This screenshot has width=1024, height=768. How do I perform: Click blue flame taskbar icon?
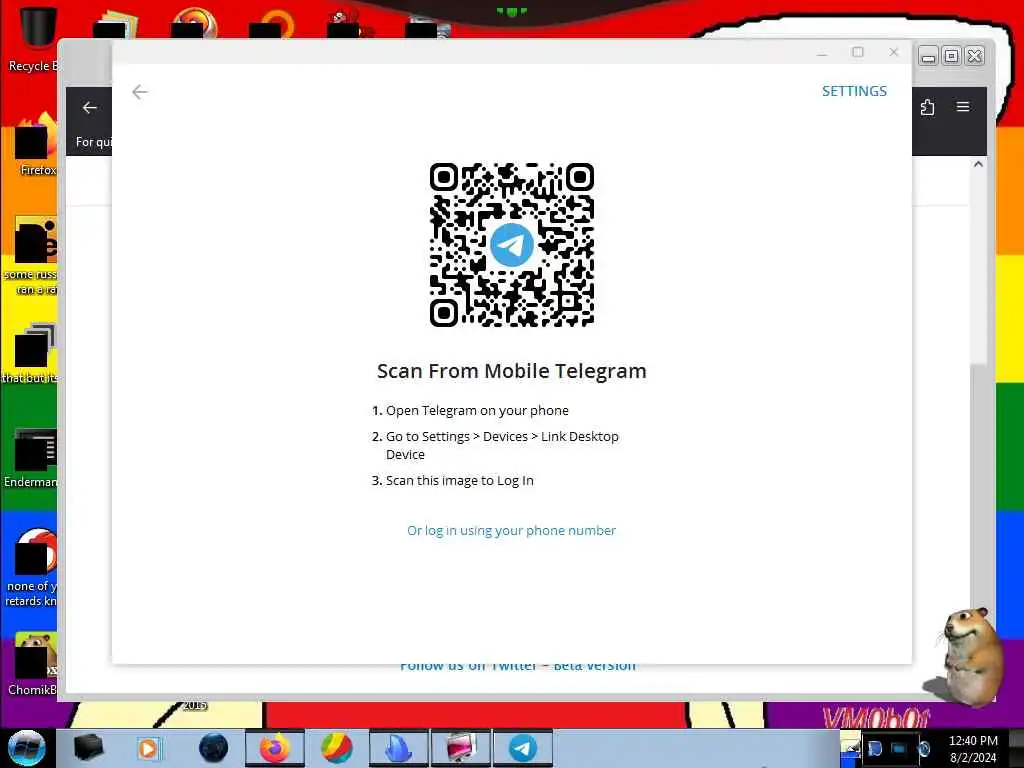(x=398, y=748)
